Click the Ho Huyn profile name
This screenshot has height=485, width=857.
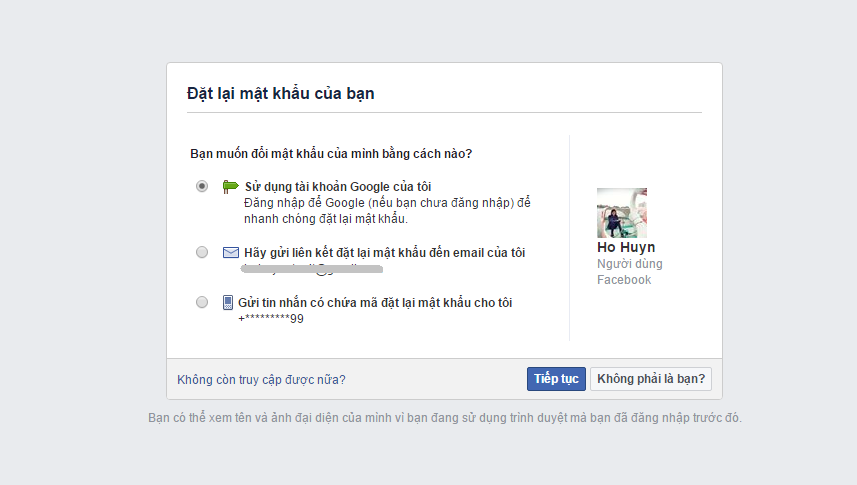coord(626,247)
